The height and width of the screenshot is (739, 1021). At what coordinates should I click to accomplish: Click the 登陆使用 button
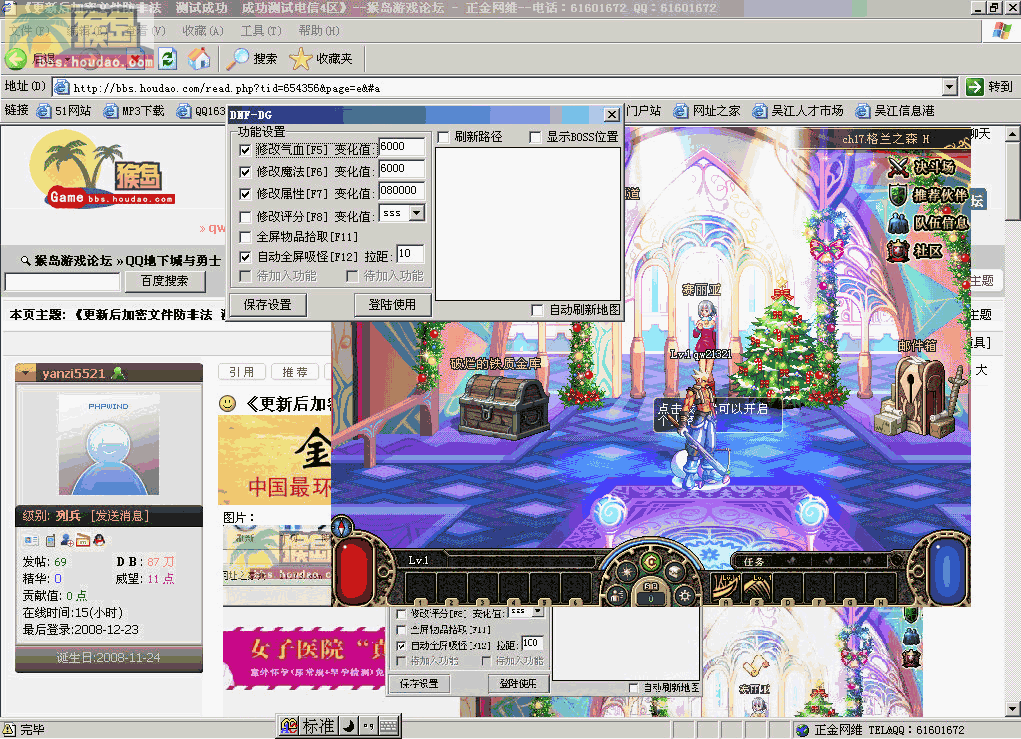[x=392, y=305]
